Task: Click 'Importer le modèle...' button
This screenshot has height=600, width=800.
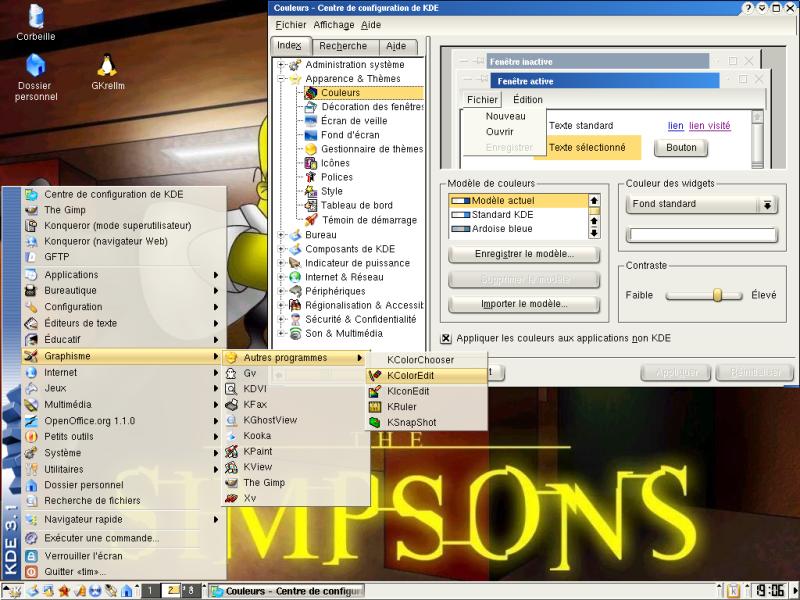Action: (523, 304)
